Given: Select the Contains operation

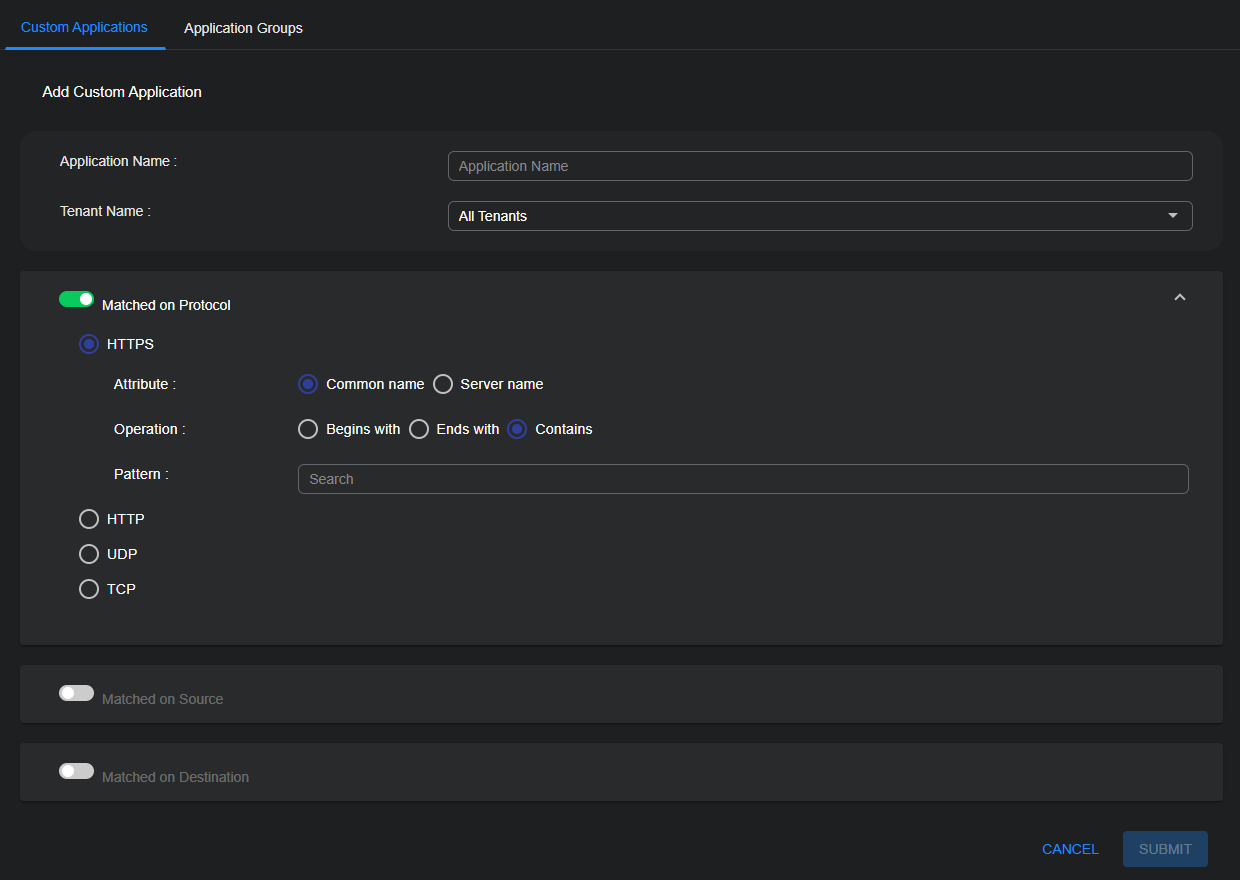Looking at the screenshot, I should [x=517, y=429].
